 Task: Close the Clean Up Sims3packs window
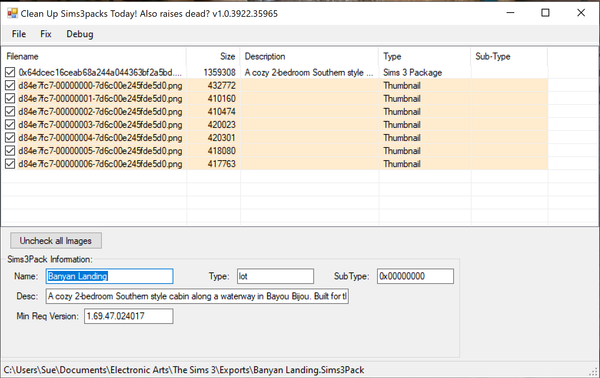coord(581,13)
